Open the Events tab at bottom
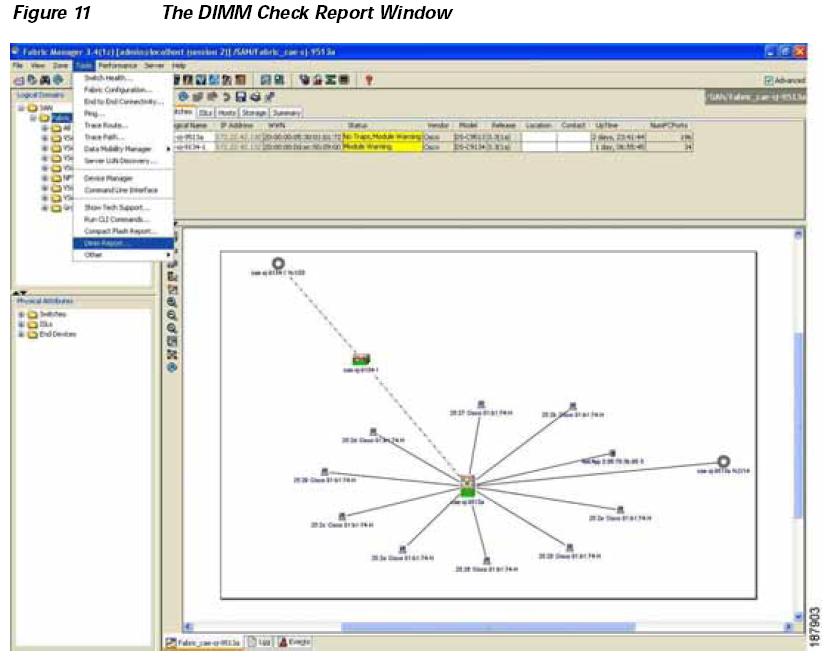This screenshot has height=659, width=831. point(294,642)
